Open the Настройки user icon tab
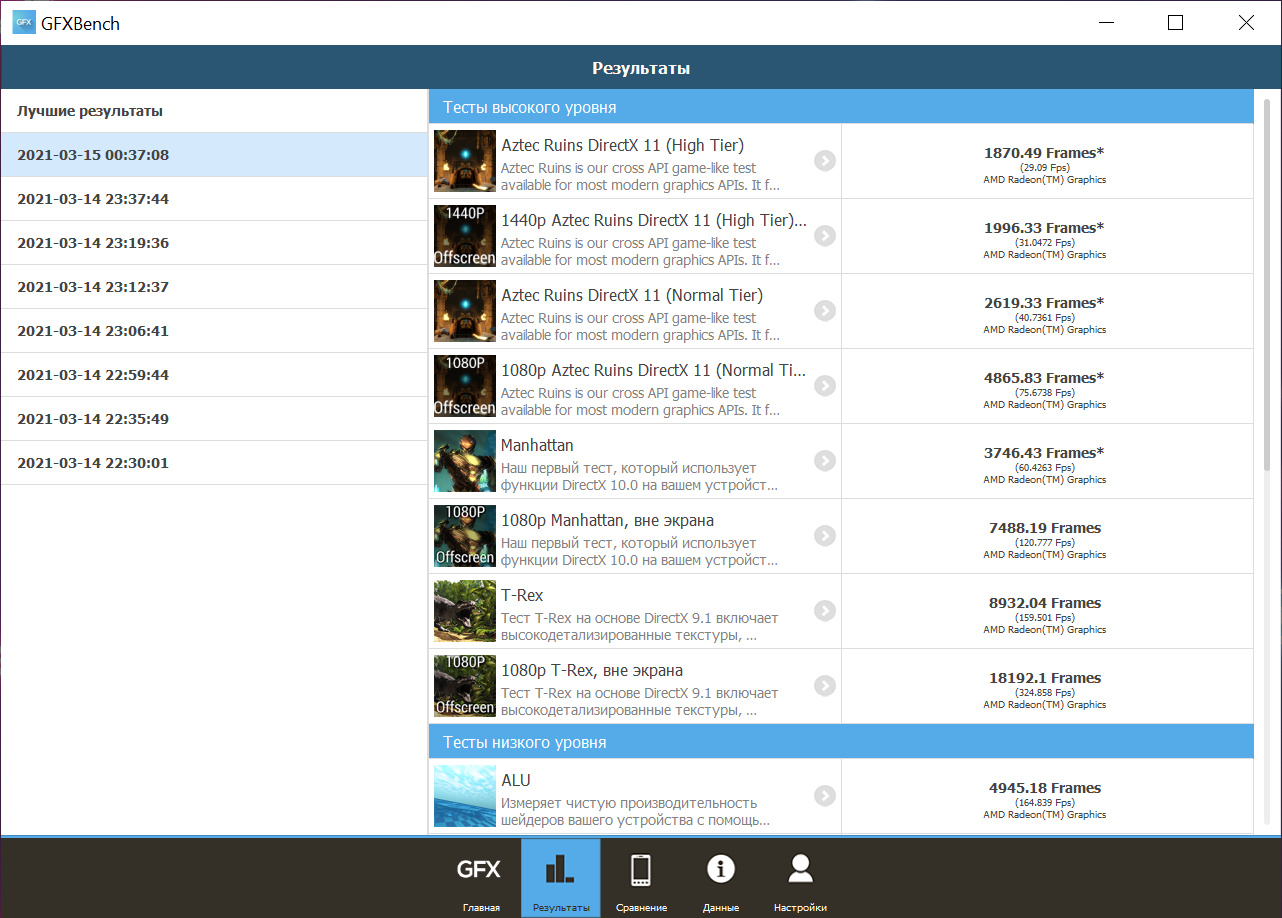The image size is (1282, 918). tap(800, 877)
